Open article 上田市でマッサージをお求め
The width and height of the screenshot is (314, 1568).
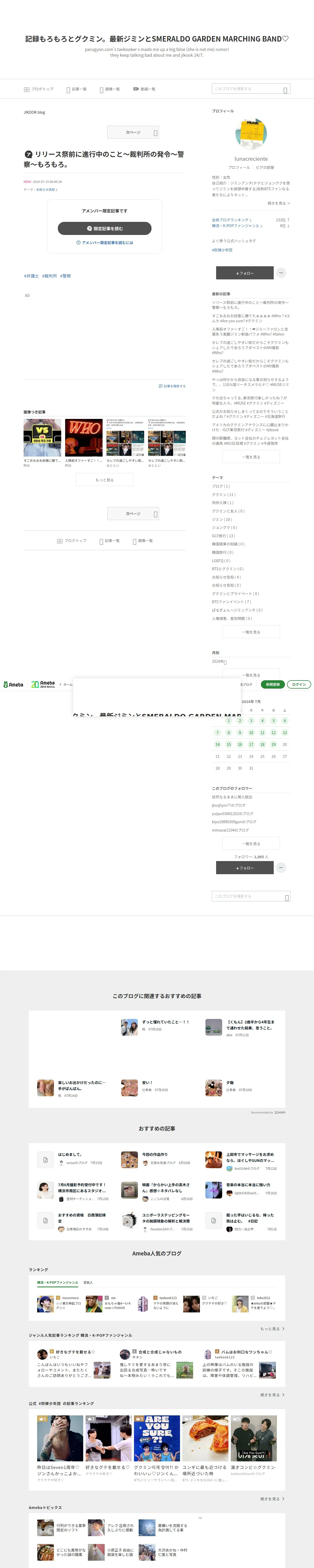pyautogui.click(x=250, y=1158)
